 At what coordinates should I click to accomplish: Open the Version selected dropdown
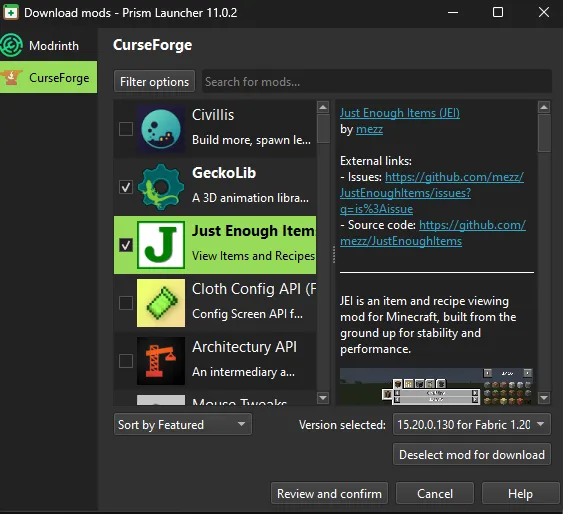471,424
